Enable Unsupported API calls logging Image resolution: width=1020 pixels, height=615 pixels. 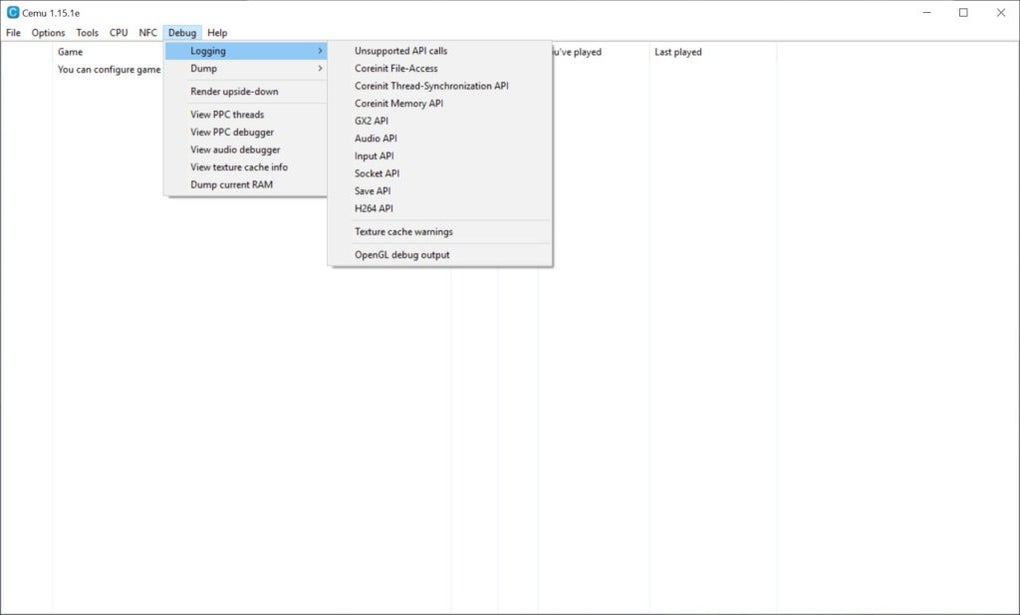(x=440, y=51)
